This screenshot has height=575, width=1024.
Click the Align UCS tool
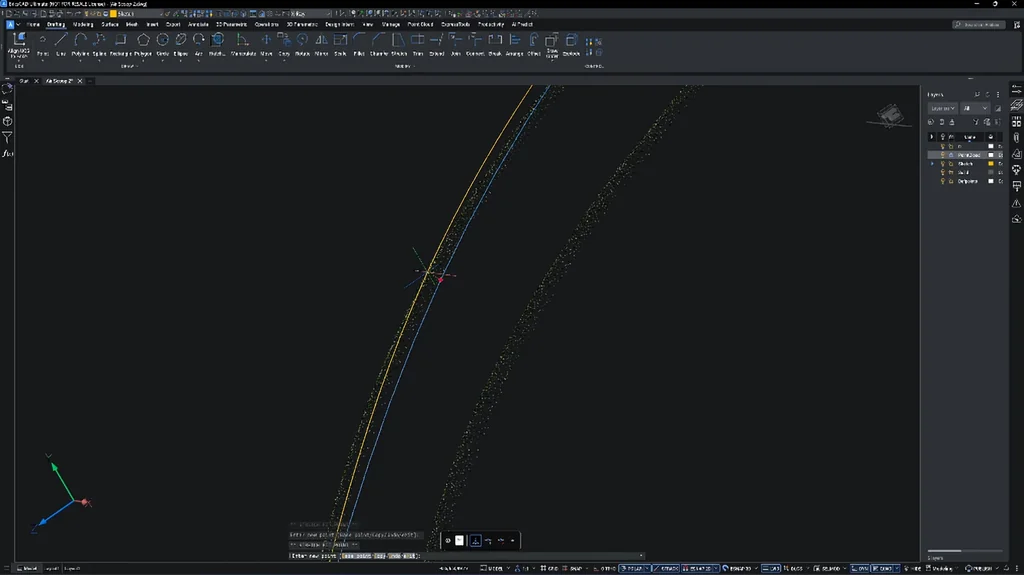click(x=18, y=46)
